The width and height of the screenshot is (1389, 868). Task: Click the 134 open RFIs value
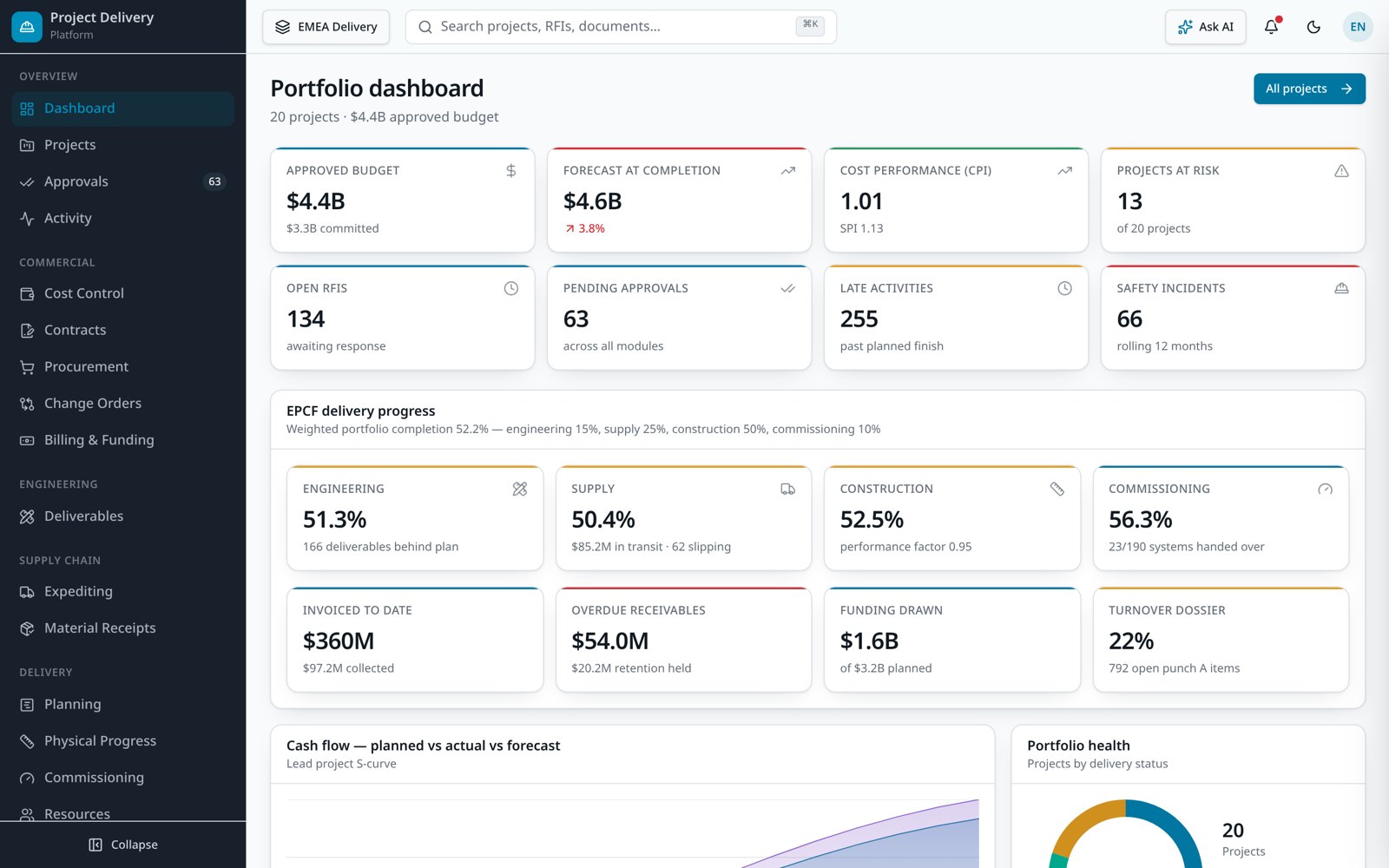pyautogui.click(x=306, y=319)
